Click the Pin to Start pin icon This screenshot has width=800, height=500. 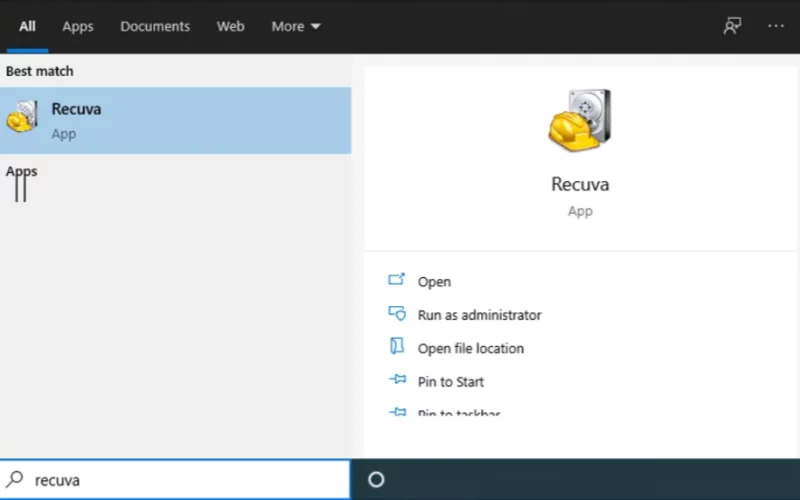pyautogui.click(x=397, y=379)
